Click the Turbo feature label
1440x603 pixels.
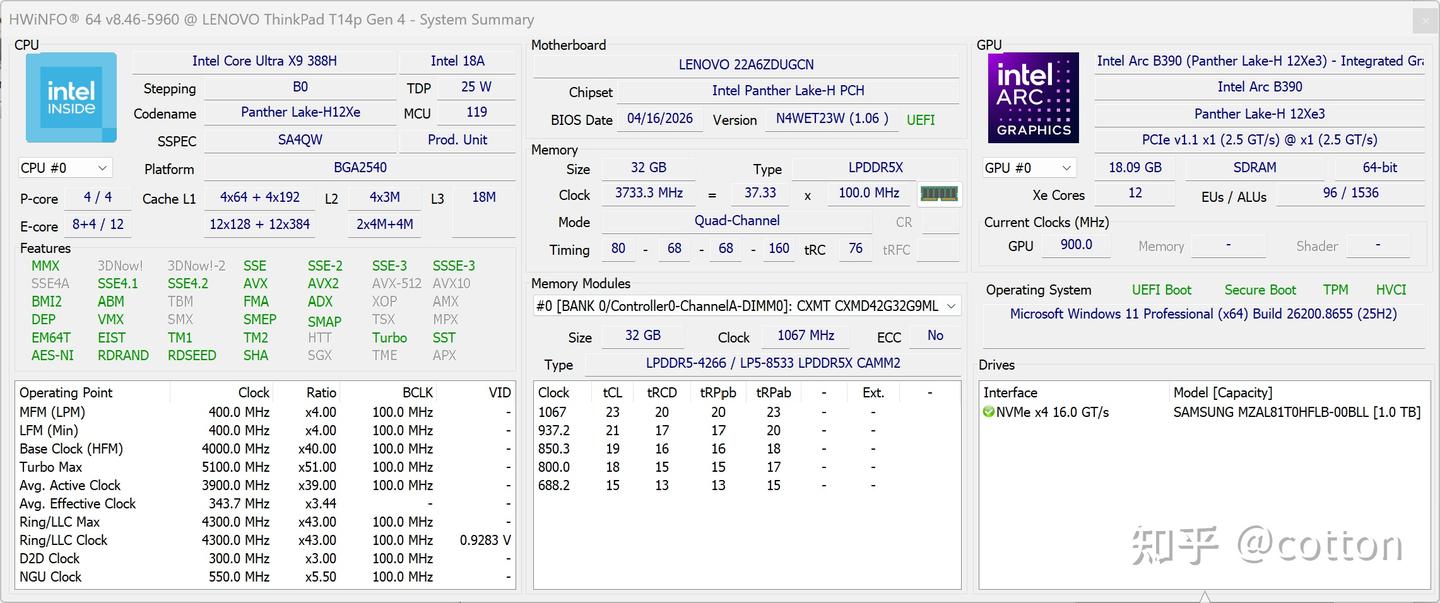coord(389,338)
